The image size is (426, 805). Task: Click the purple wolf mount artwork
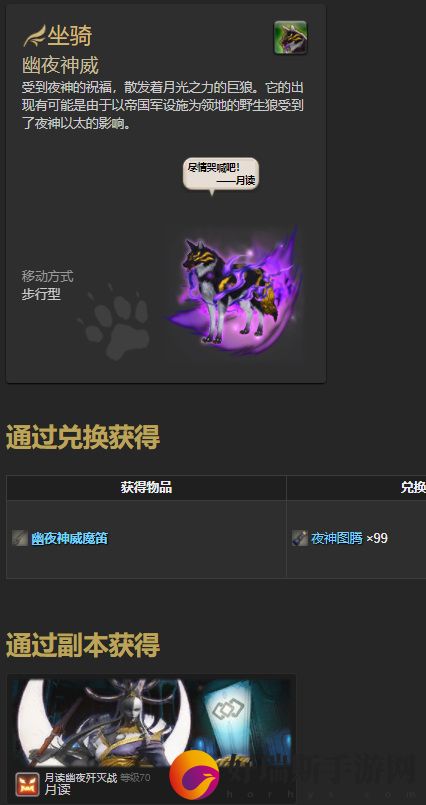236,290
